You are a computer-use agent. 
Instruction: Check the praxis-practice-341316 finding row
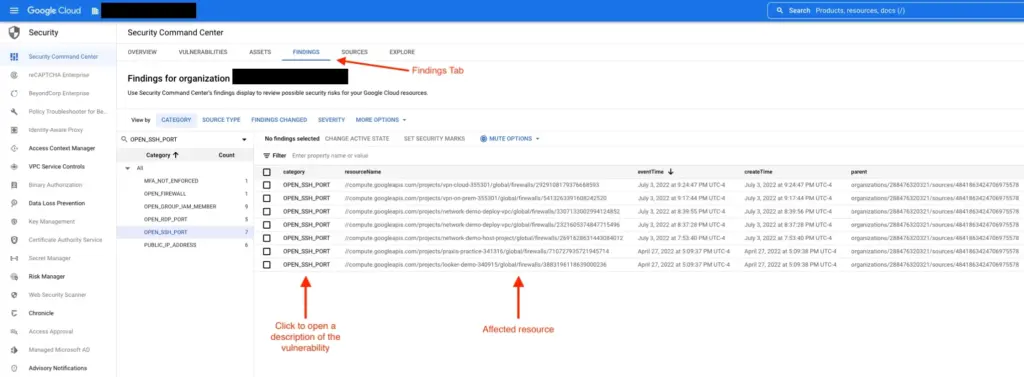coord(266,251)
